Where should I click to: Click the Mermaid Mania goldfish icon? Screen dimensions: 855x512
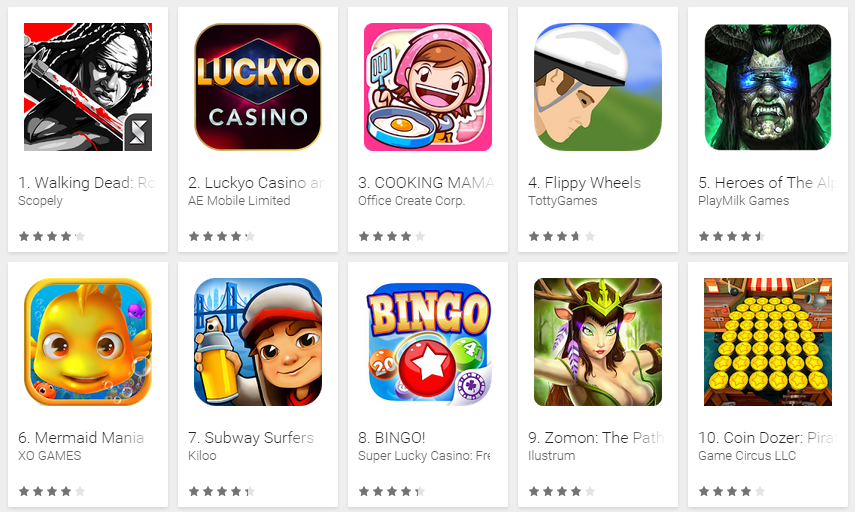point(88,342)
